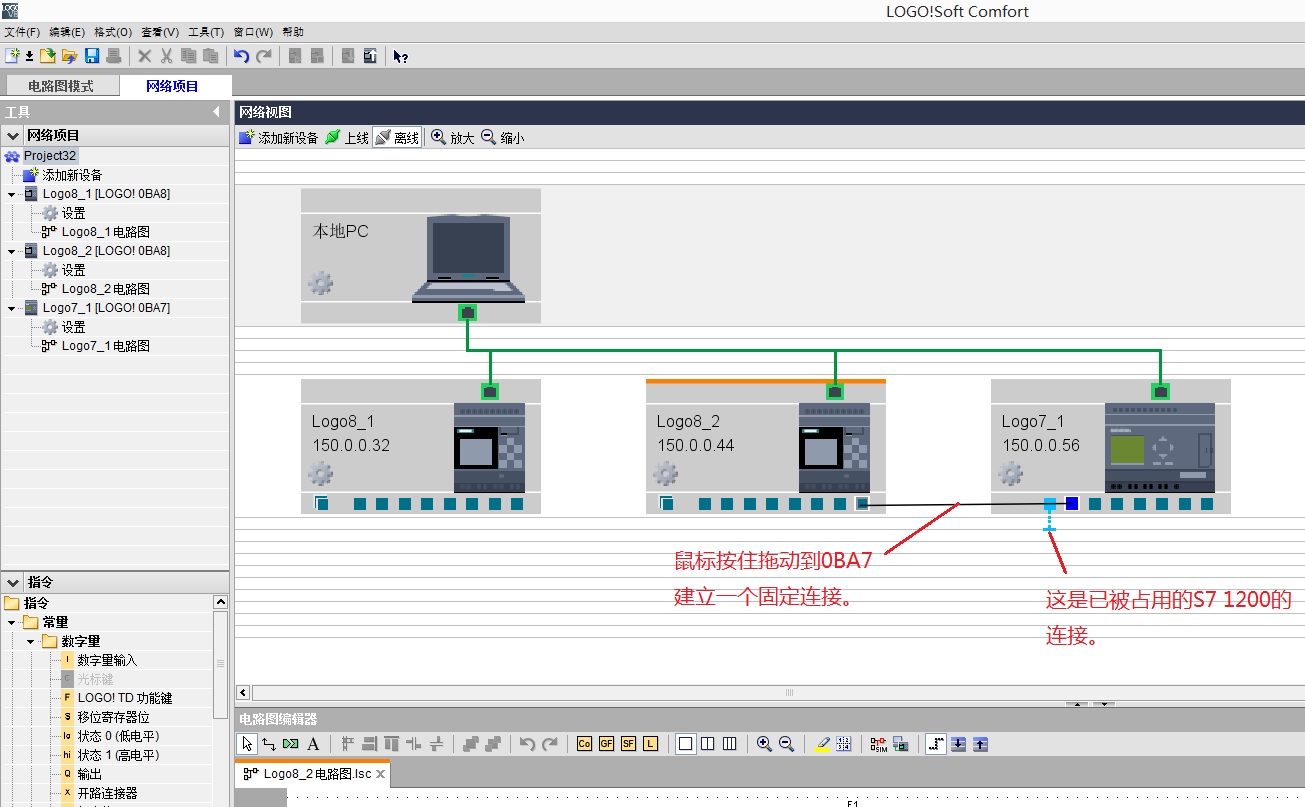Zoom out on the circuit diagram editor
The height and width of the screenshot is (807, 1305).
pos(787,743)
